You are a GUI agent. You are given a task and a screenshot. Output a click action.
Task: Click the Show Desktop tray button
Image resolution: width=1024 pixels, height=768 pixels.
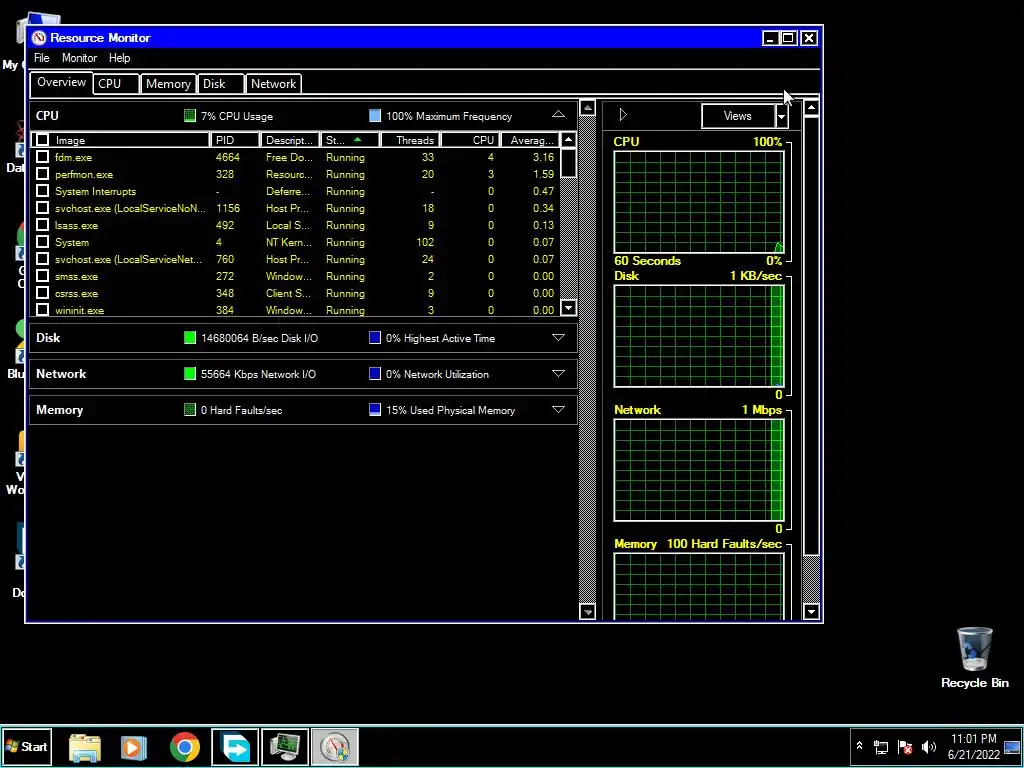1013,747
